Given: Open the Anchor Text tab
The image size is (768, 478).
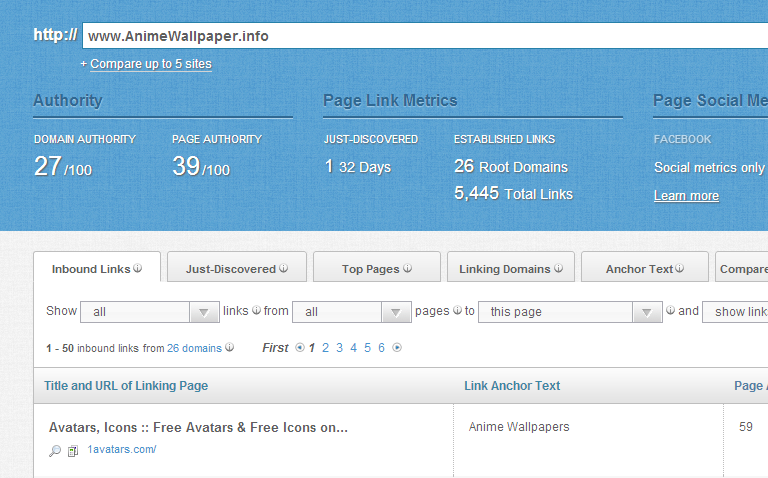Looking at the screenshot, I should pos(645,267).
